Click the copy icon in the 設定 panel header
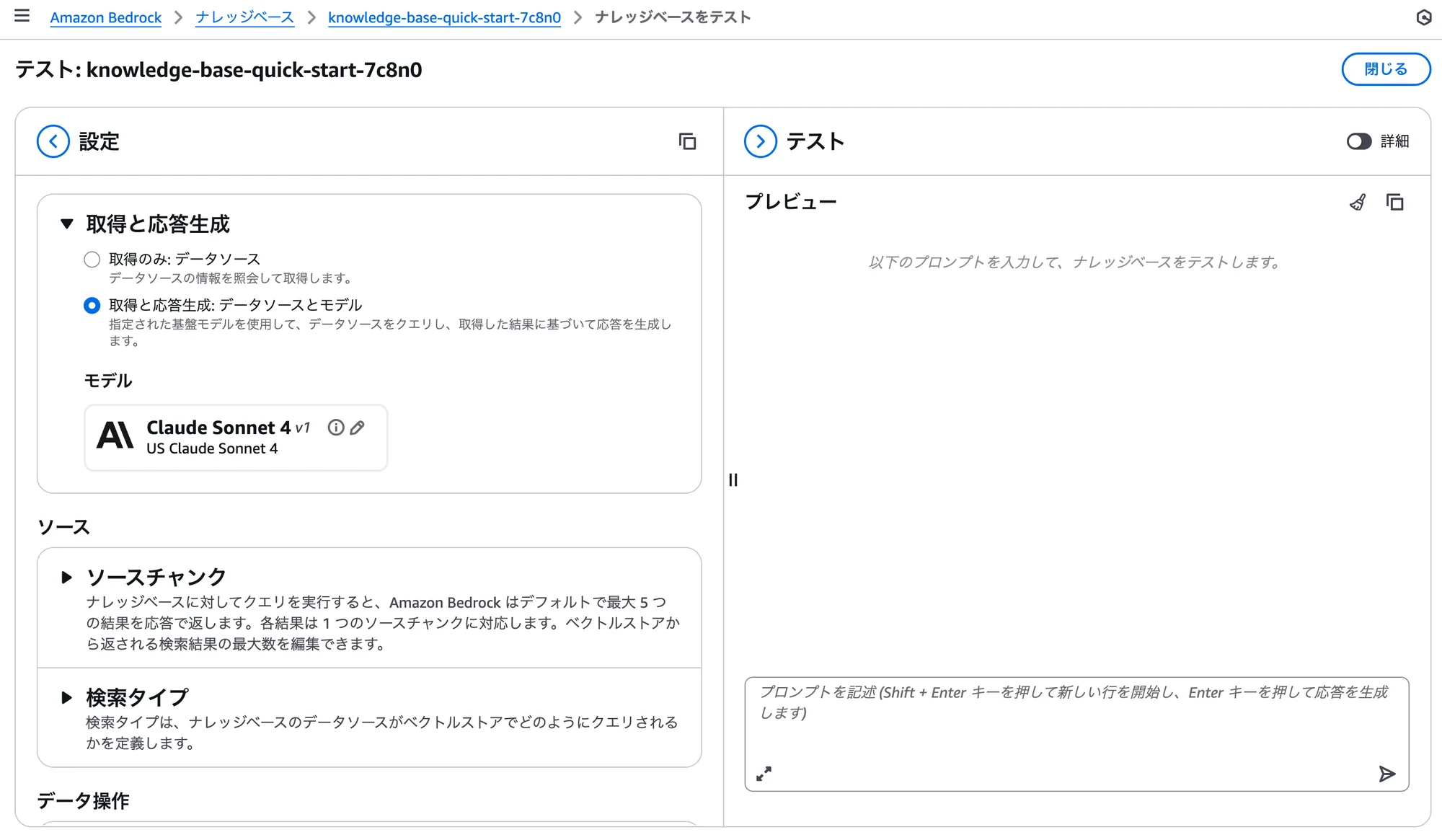 [687, 141]
